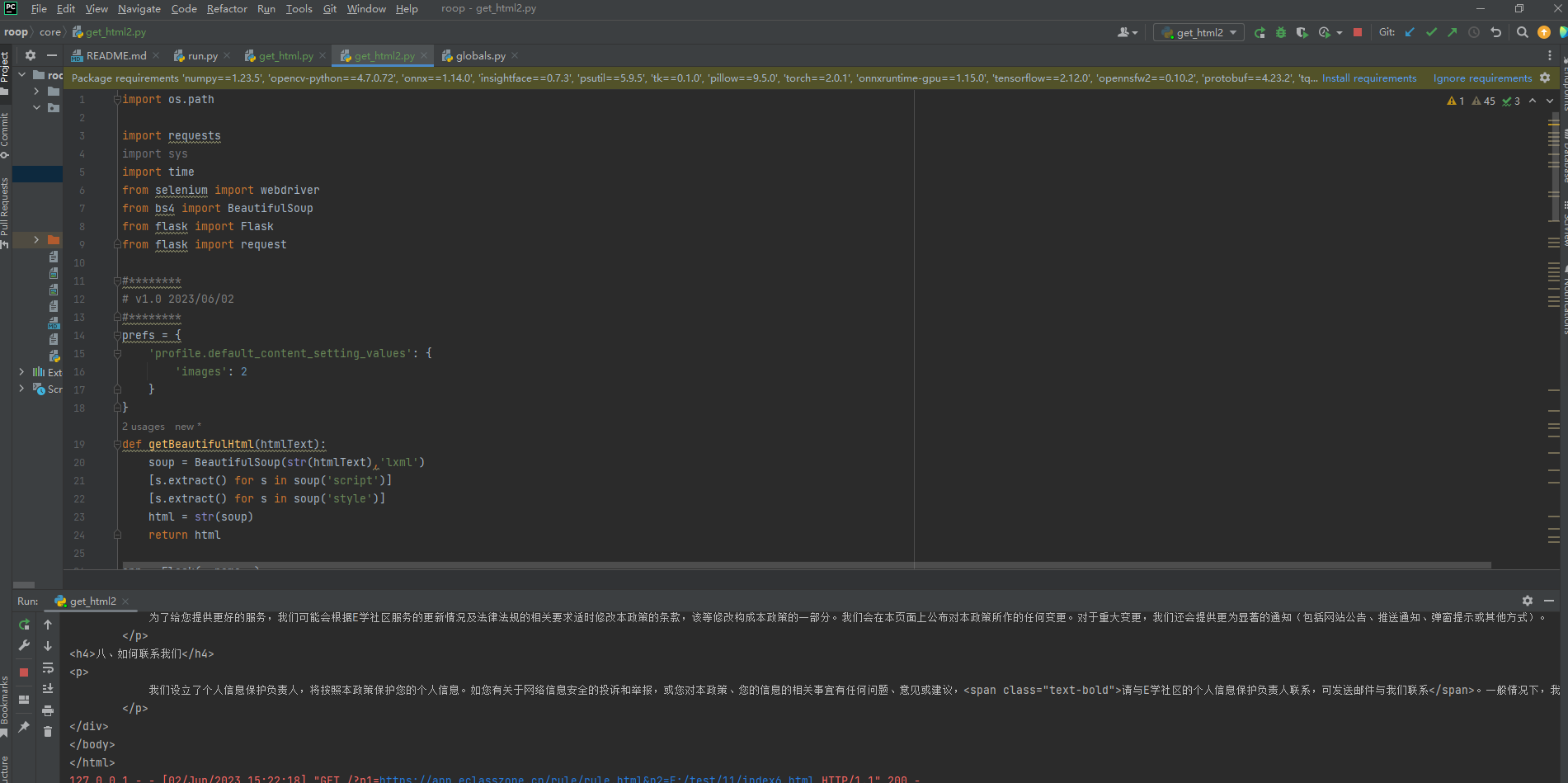This screenshot has height=783, width=1568.
Task: Pin the Run tab
Action: click(x=24, y=727)
